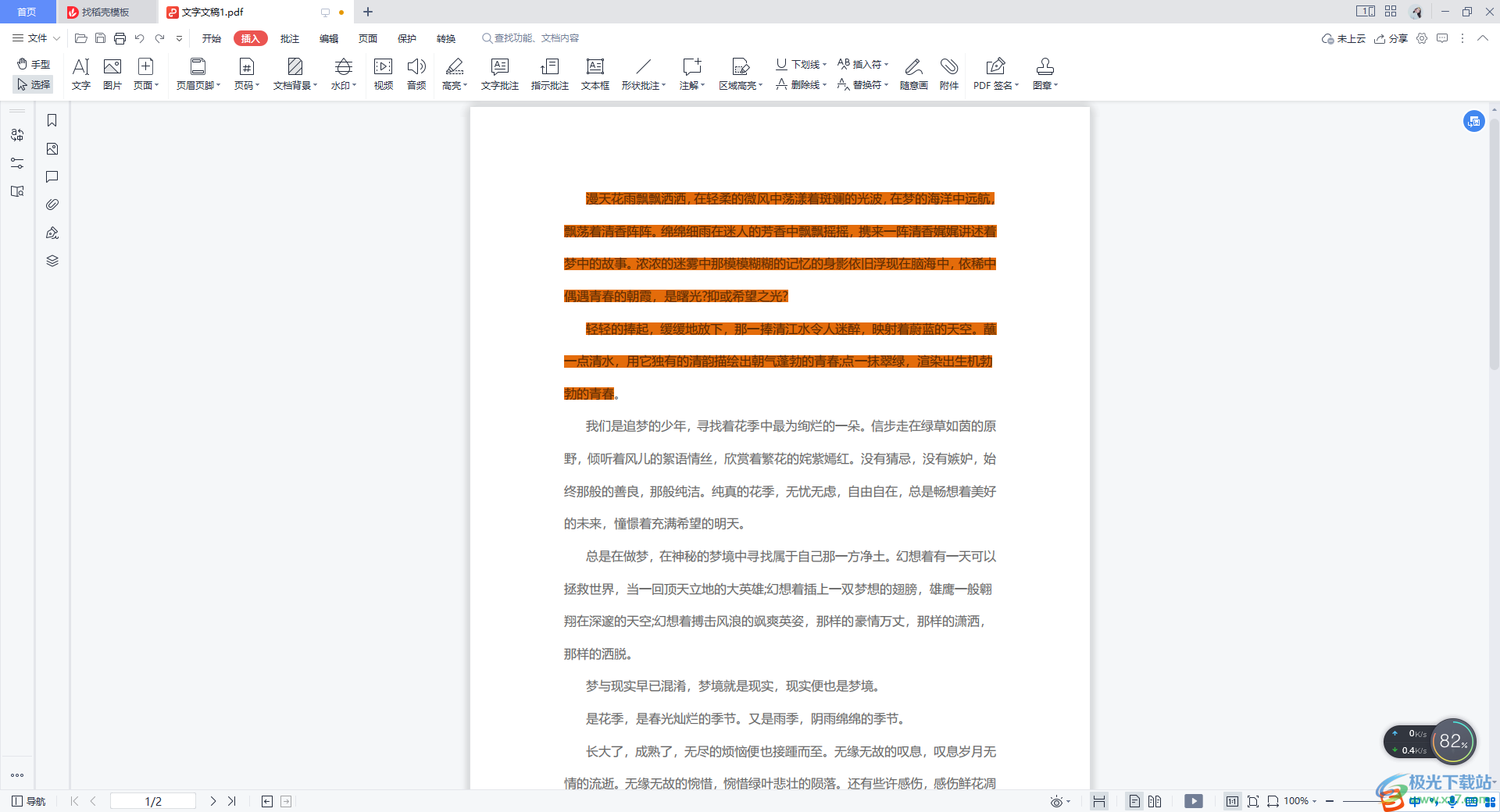1500x812 pixels.
Task: Switch to the 找稻壳模板 tab
Action: (x=105, y=12)
